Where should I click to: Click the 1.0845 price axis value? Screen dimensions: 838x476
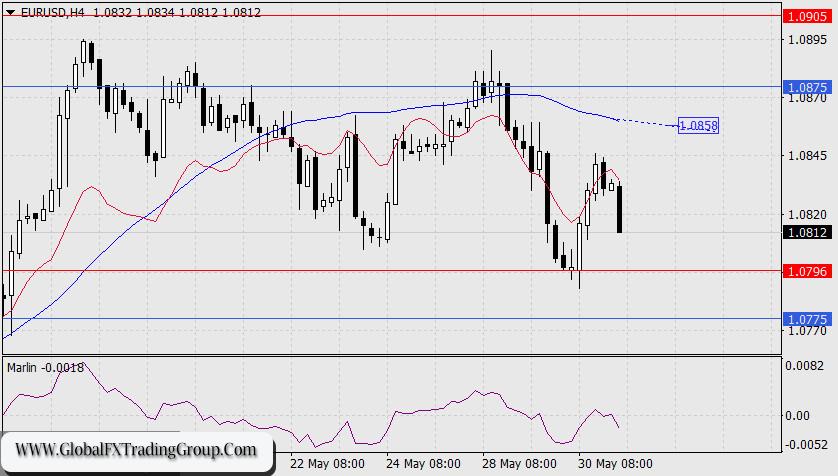[x=808, y=156]
